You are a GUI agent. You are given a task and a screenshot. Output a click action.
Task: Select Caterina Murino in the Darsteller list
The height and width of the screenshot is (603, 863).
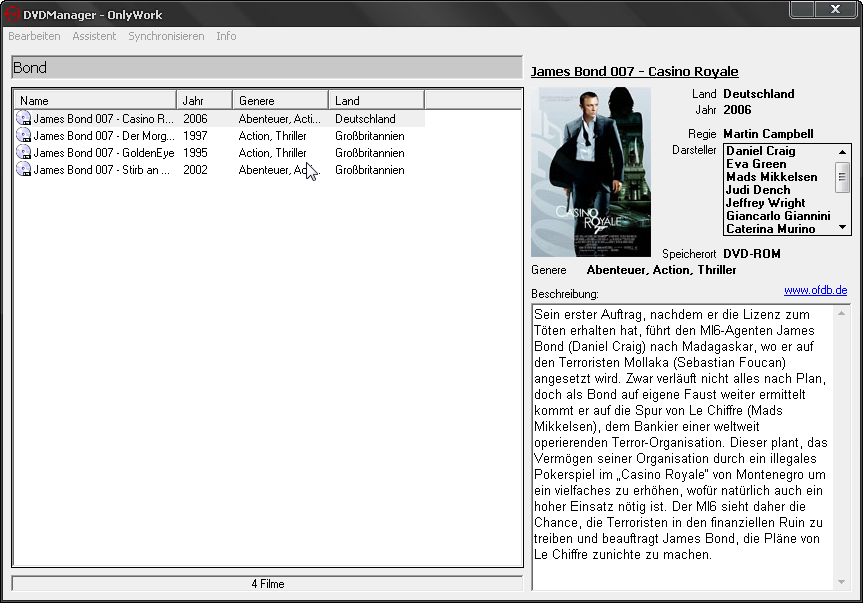coord(771,229)
